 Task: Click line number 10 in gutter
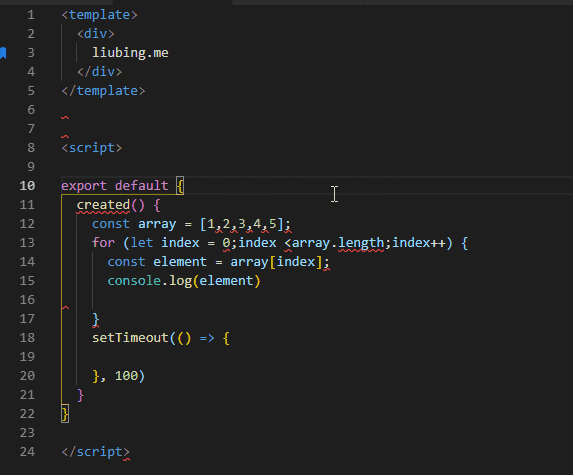(27, 186)
